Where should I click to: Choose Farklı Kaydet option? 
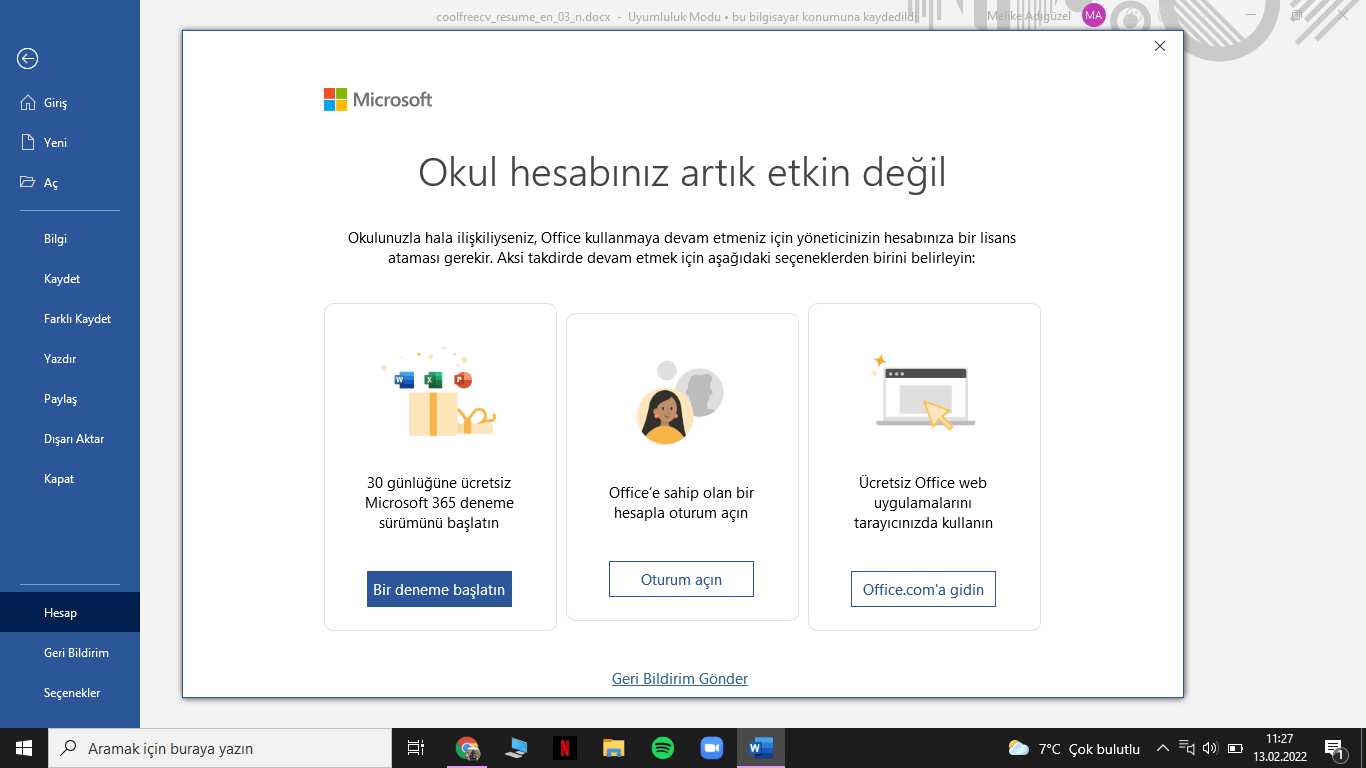[70, 319]
